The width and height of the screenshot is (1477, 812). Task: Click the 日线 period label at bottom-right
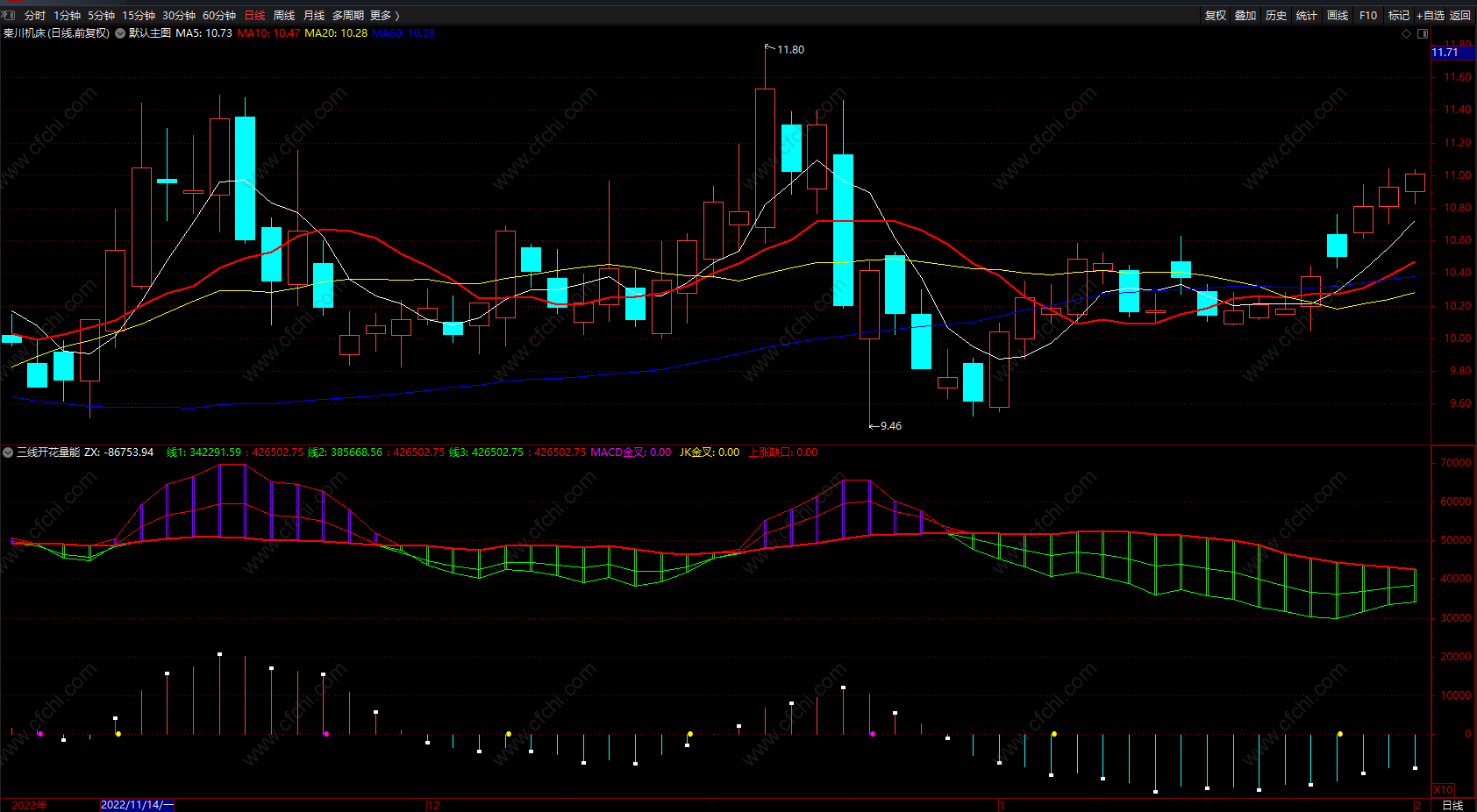[x=1452, y=805]
